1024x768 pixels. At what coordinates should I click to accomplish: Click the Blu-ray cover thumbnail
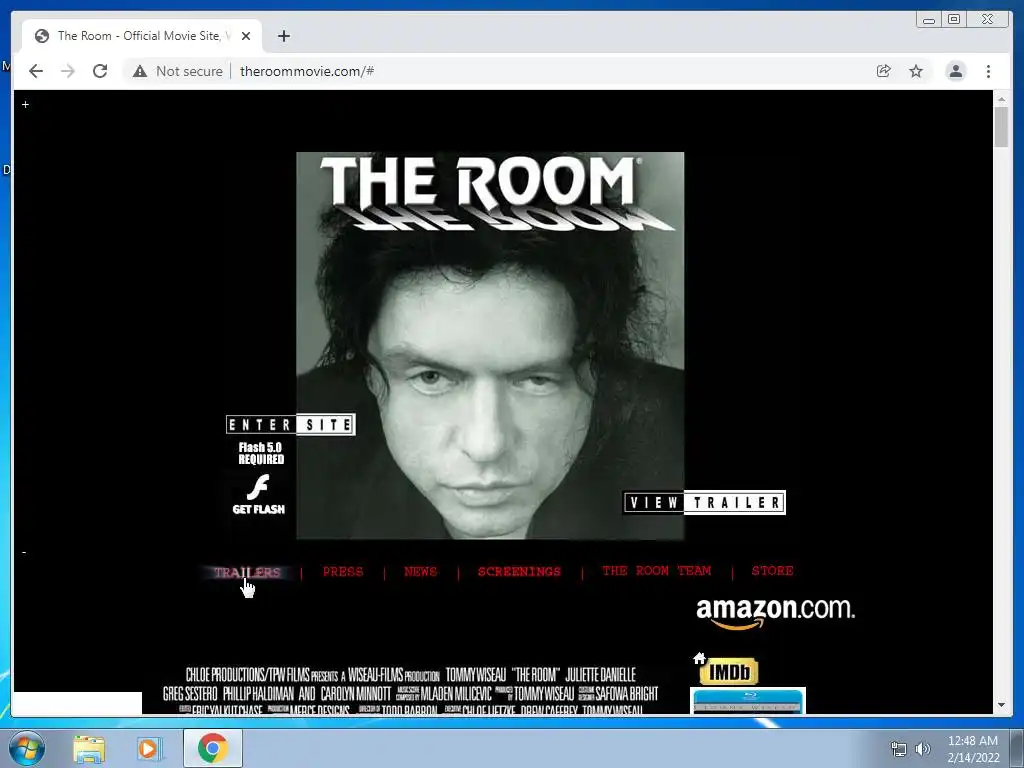(x=748, y=700)
